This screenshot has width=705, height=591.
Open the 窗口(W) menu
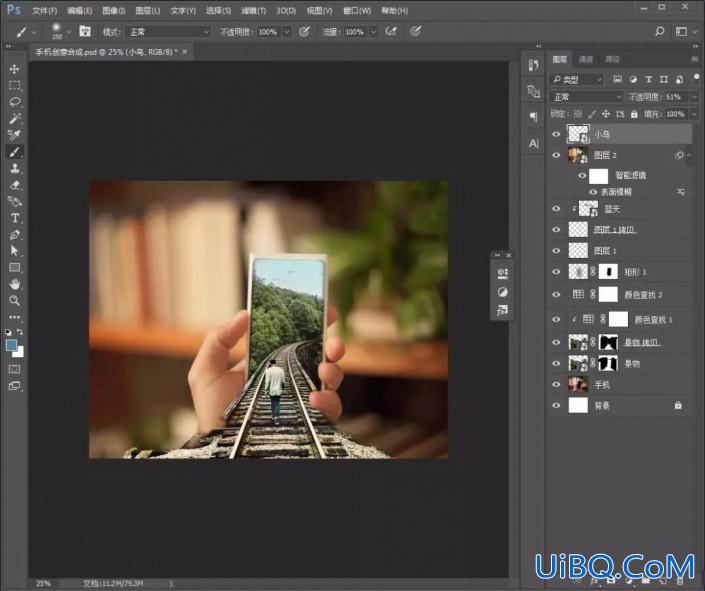357,10
